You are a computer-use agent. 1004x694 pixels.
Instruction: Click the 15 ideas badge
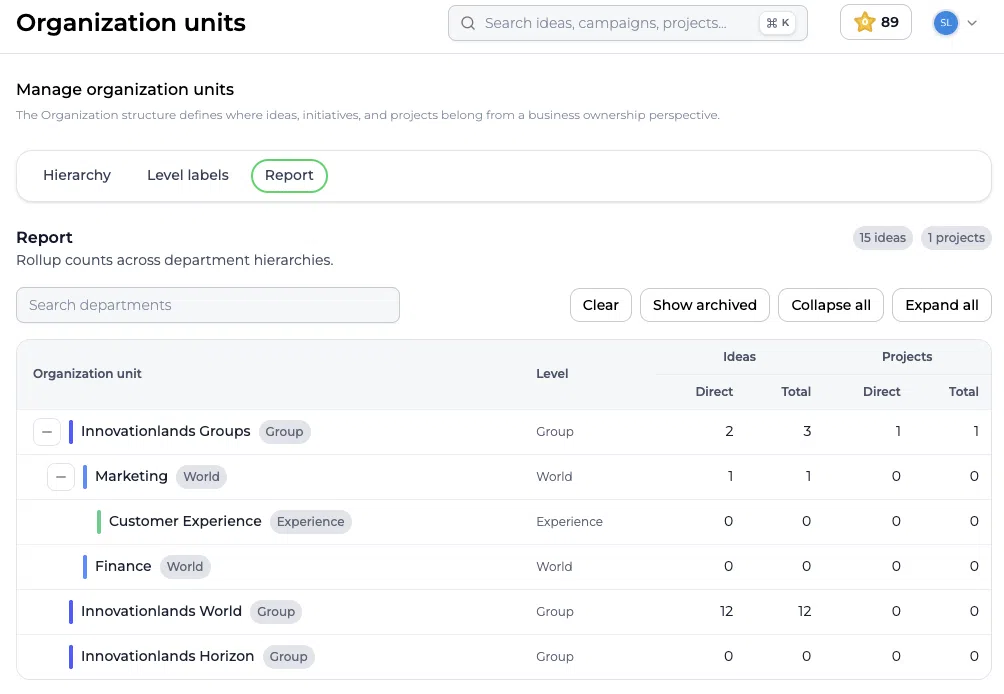[882, 238]
